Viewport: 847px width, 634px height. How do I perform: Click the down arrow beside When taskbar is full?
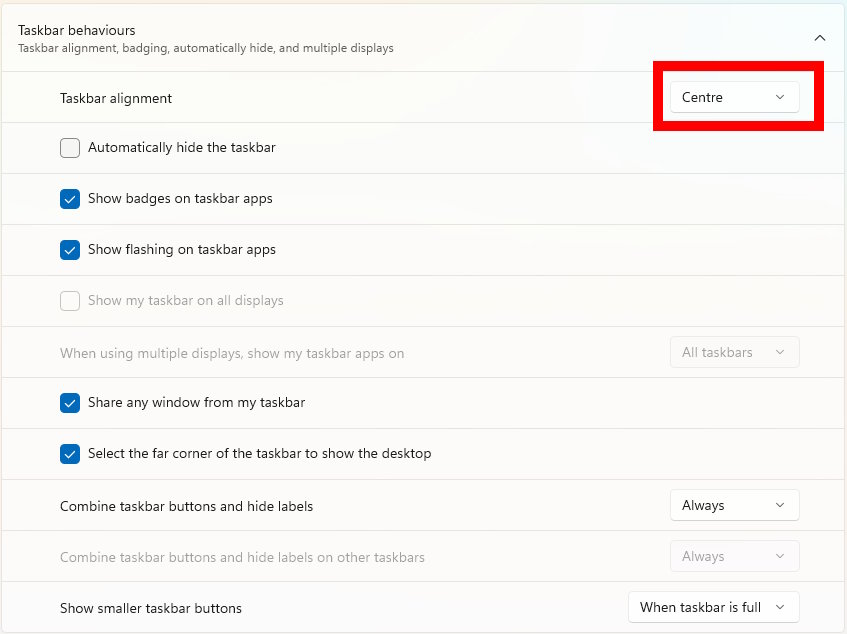(x=780, y=607)
